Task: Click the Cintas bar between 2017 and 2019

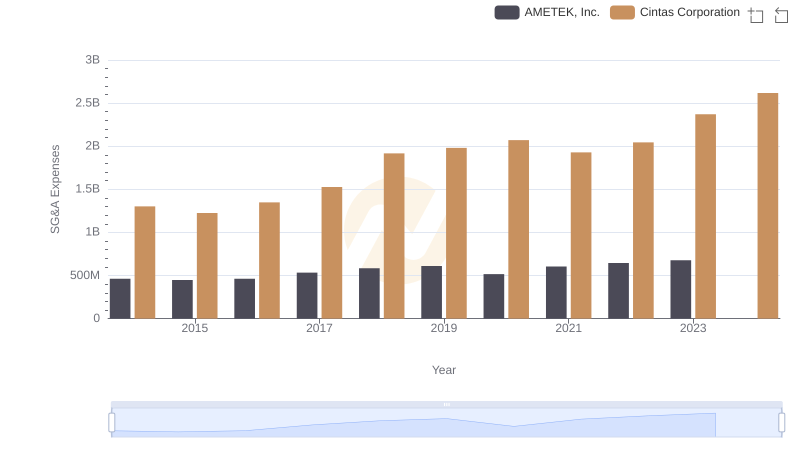Action: (394, 236)
